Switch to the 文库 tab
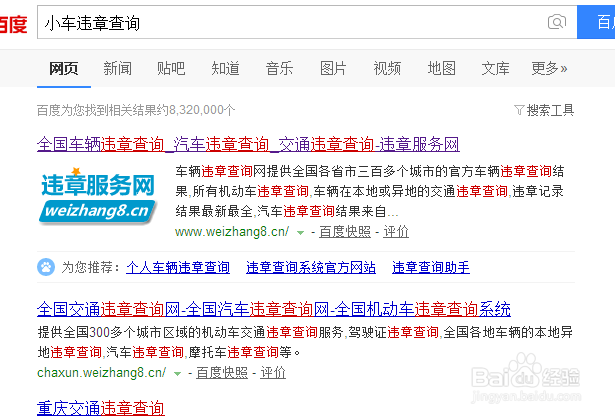This screenshot has height=418, width=615. pyautogui.click(x=495, y=69)
